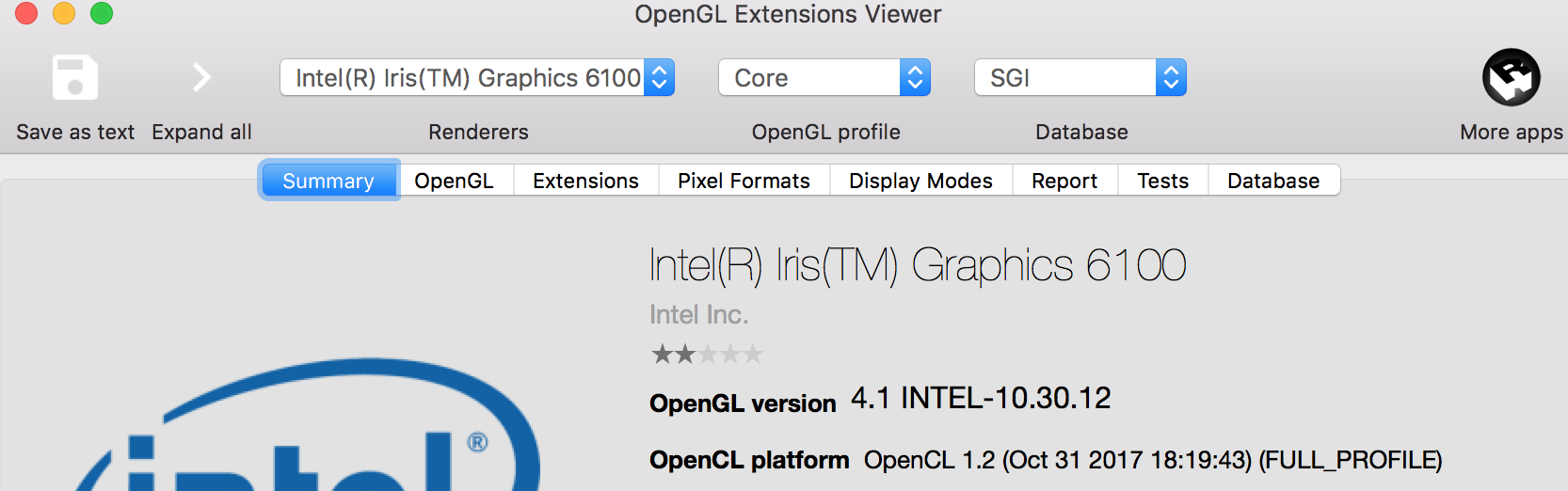1568x491 pixels.
Task: Open the Display Modes tab
Action: [x=920, y=181]
